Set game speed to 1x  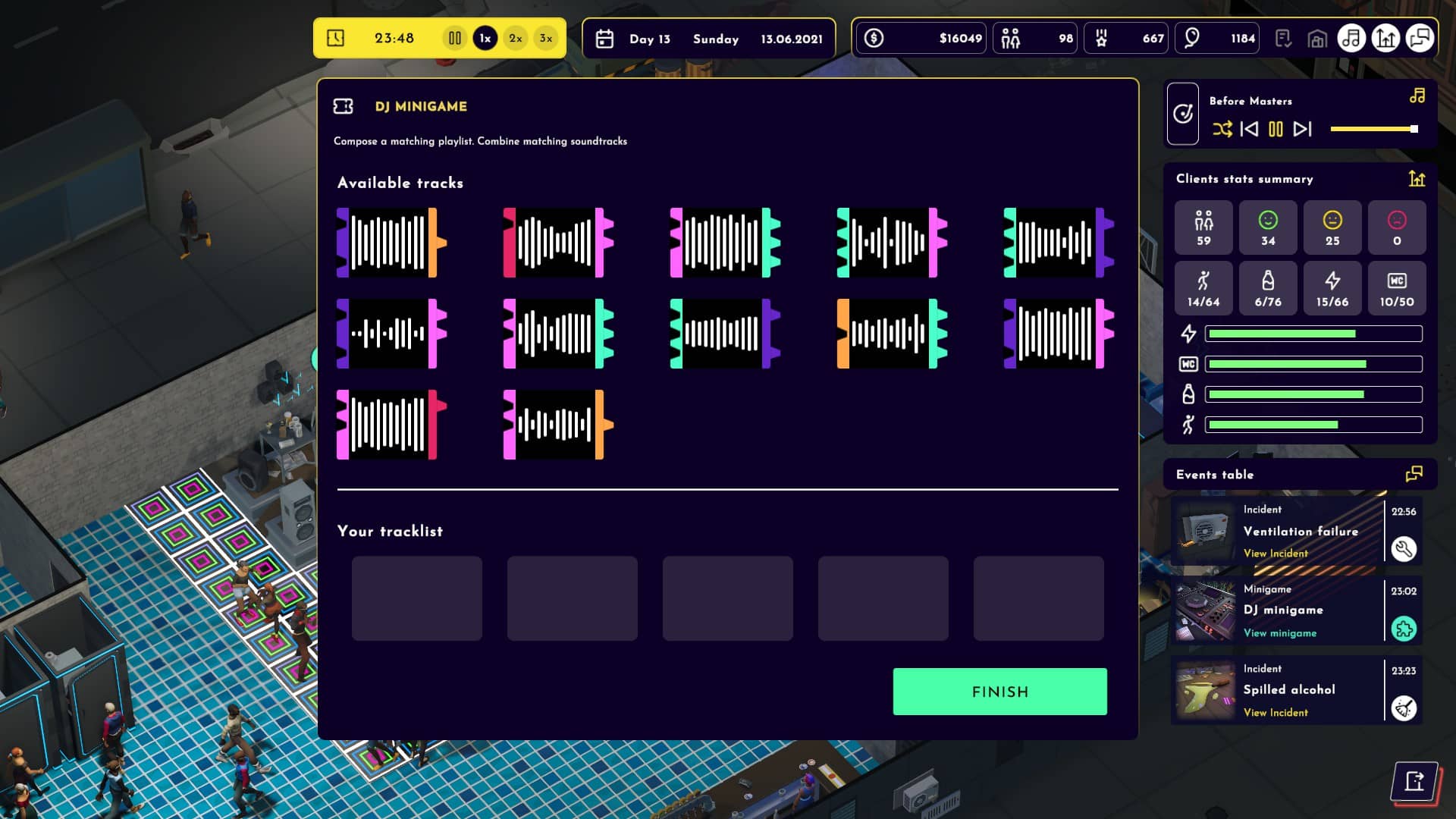click(485, 38)
